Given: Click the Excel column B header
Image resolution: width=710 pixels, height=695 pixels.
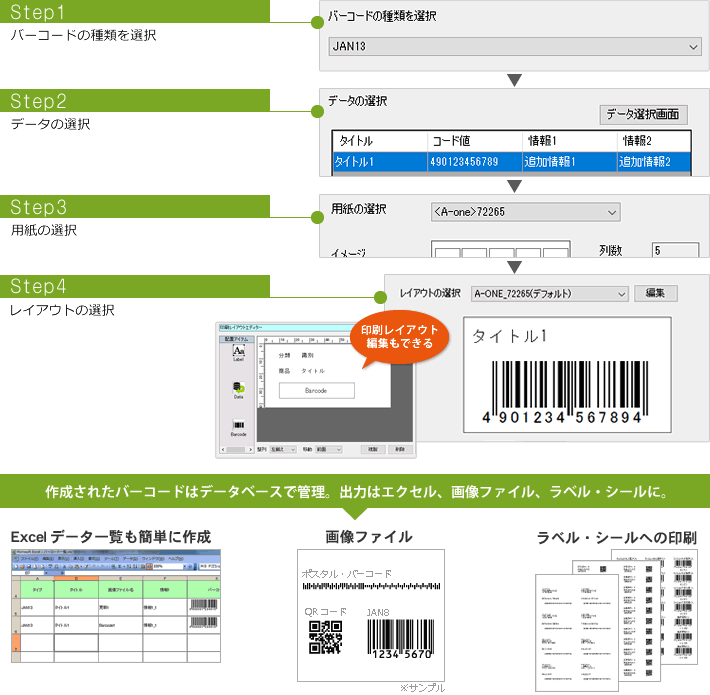Looking at the screenshot, I should click(76, 578).
